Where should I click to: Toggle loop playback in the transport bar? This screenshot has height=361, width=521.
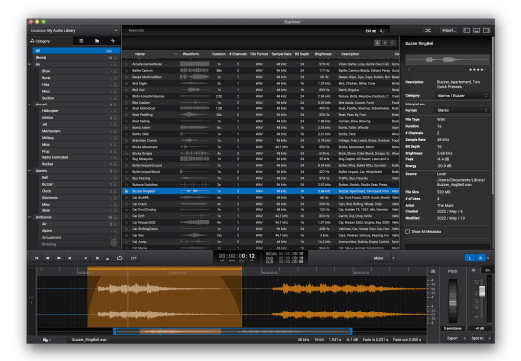pyautogui.click(x=119, y=258)
